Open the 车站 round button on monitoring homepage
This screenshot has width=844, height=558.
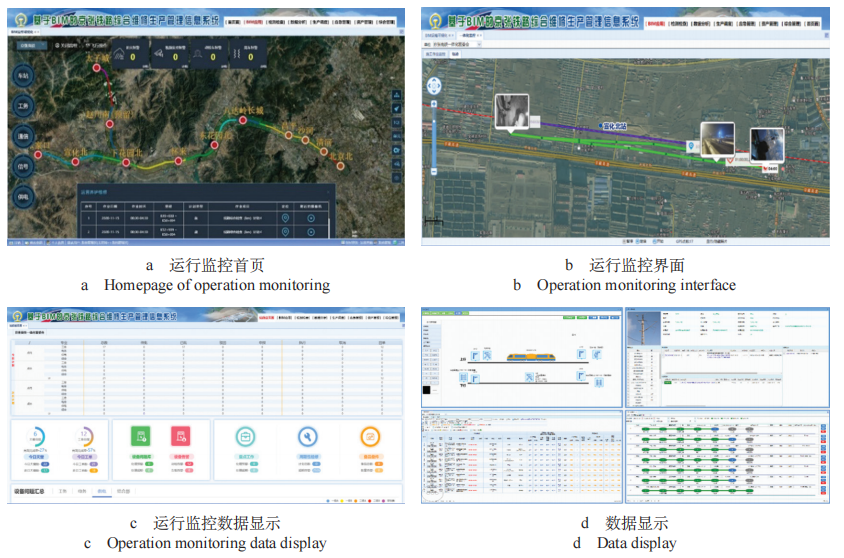click(x=23, y=76)
